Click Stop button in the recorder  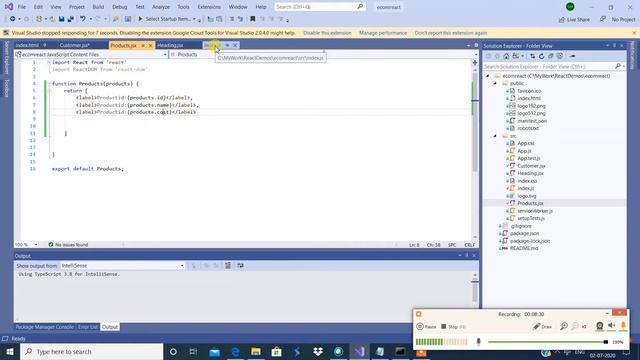453,327
